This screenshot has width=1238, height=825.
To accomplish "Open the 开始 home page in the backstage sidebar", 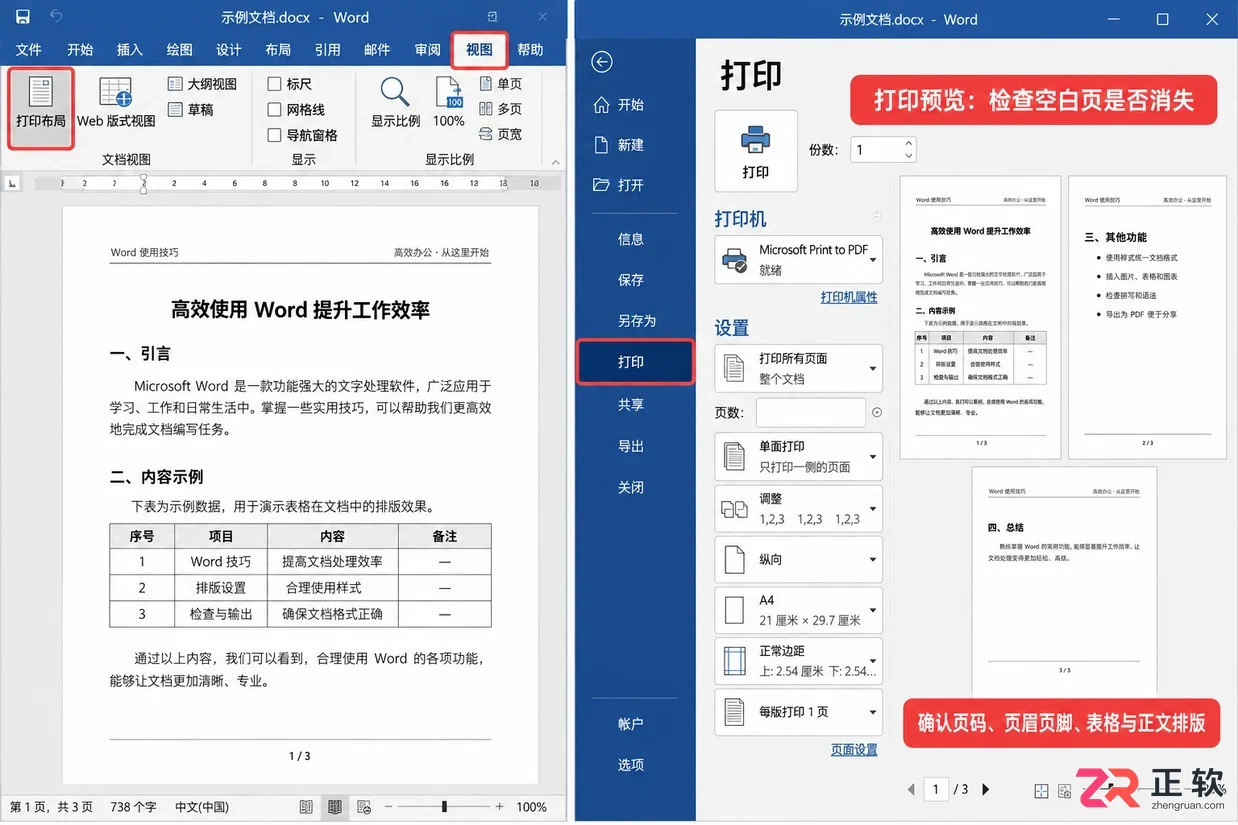I will (x=619, y=105).
